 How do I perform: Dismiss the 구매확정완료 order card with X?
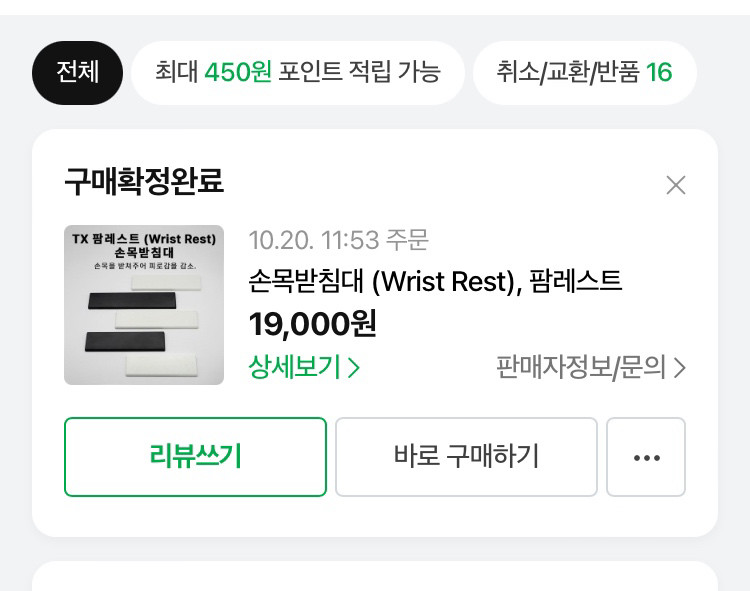pos(676,185)
